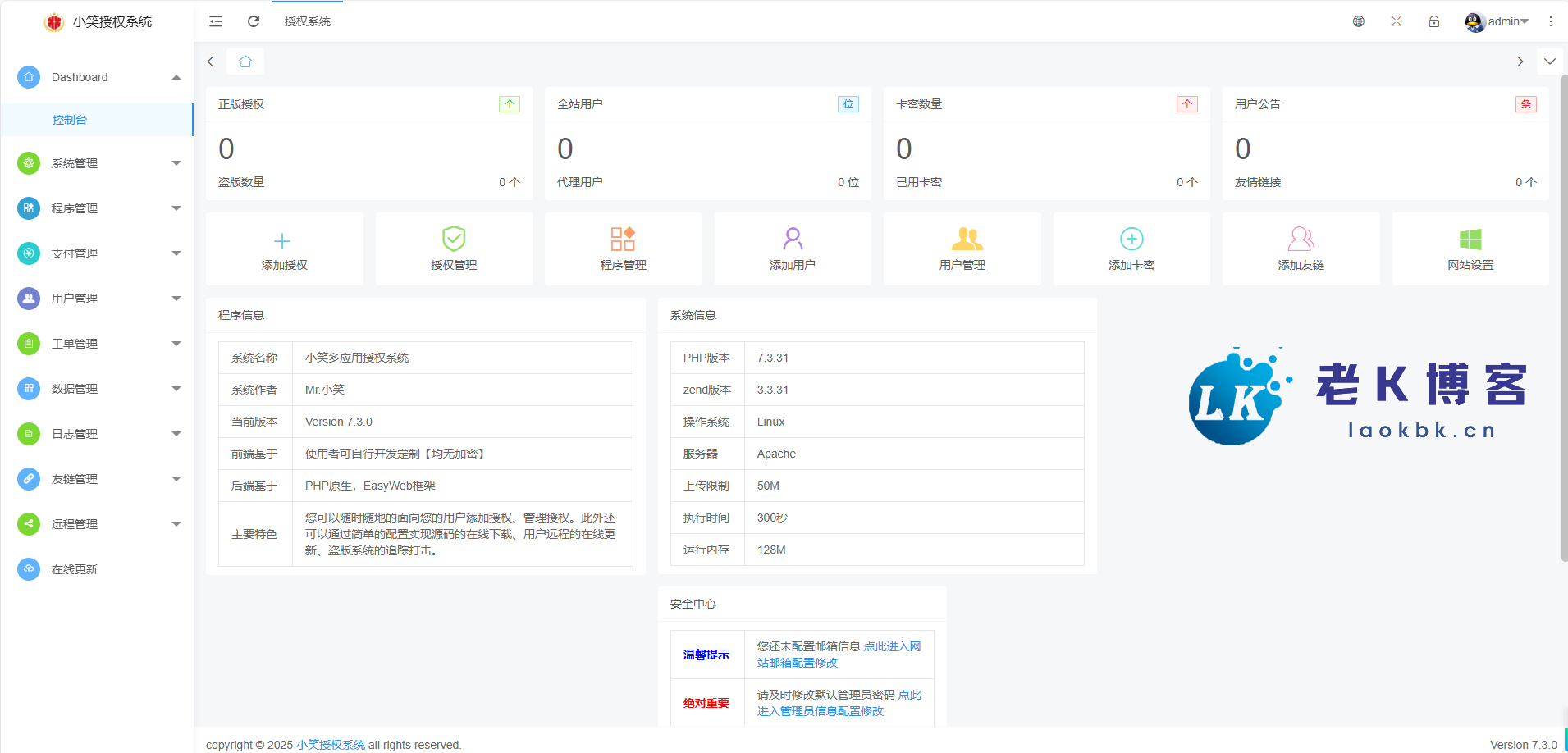The width and height of the screenshot is (1568, 753).
Task: Click the 日志管理 sidebar icon
Action: (x=29, y=434)
